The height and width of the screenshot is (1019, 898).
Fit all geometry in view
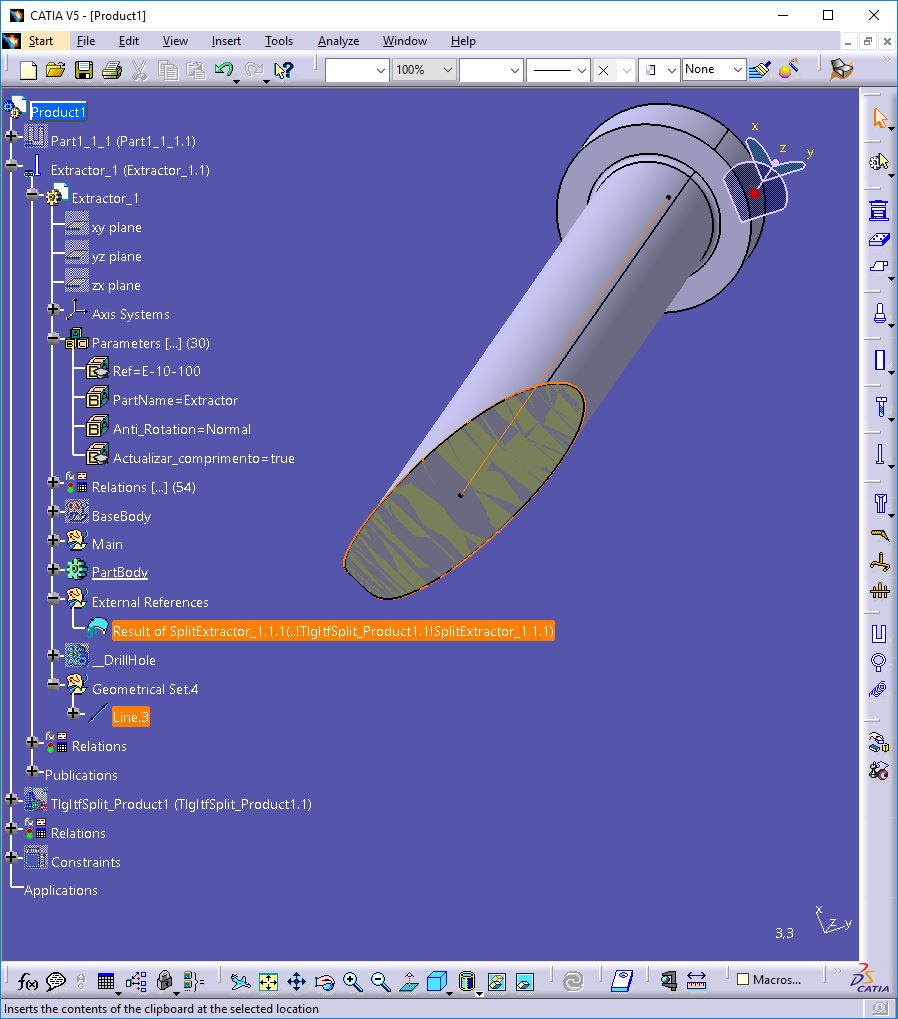point(268,981)
